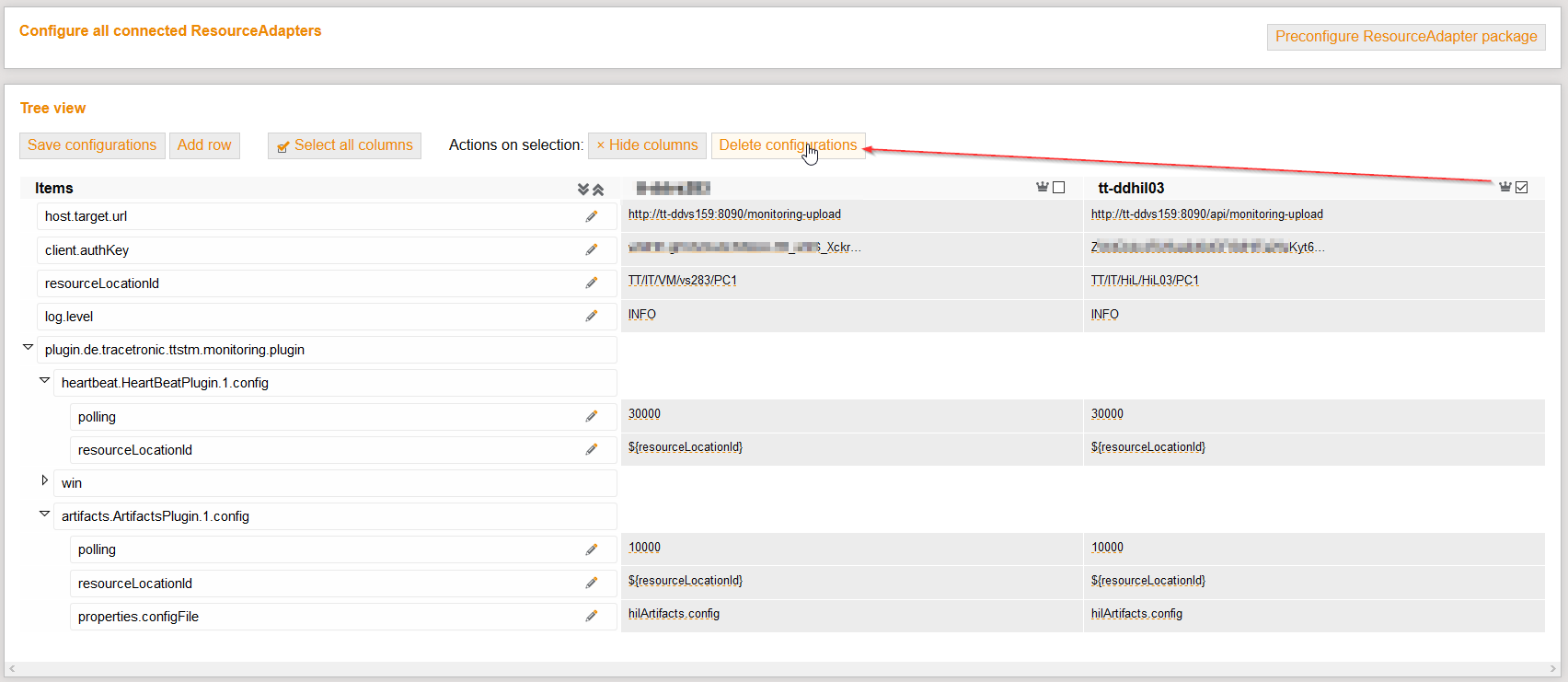The image size is (1568, 682).
Task: Click pencil icon for log.level
Action: point(592,316)
